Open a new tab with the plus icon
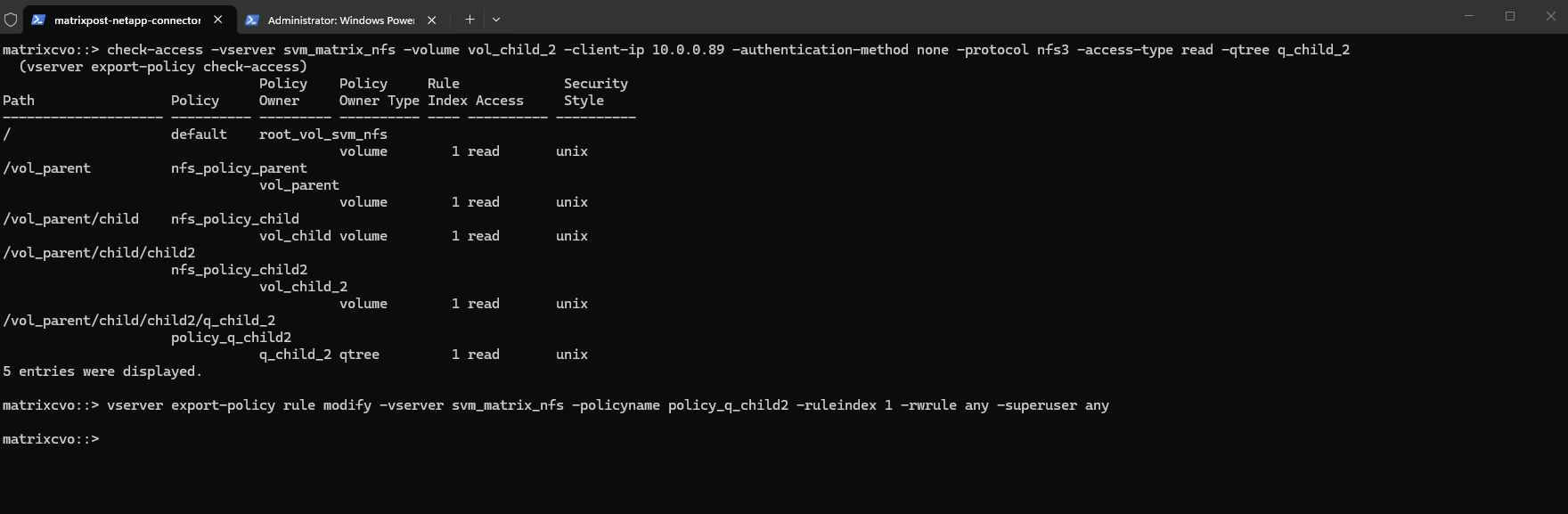The height and width of the screenshot is (514, 1568). tap(470, 20)
